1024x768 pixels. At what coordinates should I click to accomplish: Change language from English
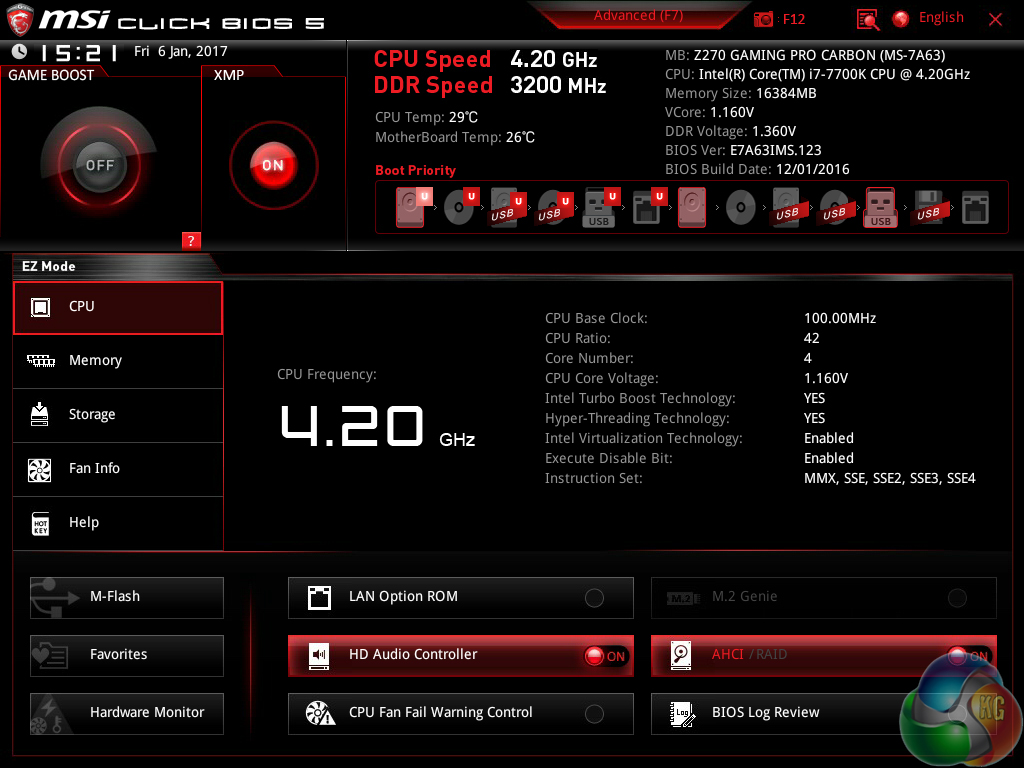tap(941, 18)
